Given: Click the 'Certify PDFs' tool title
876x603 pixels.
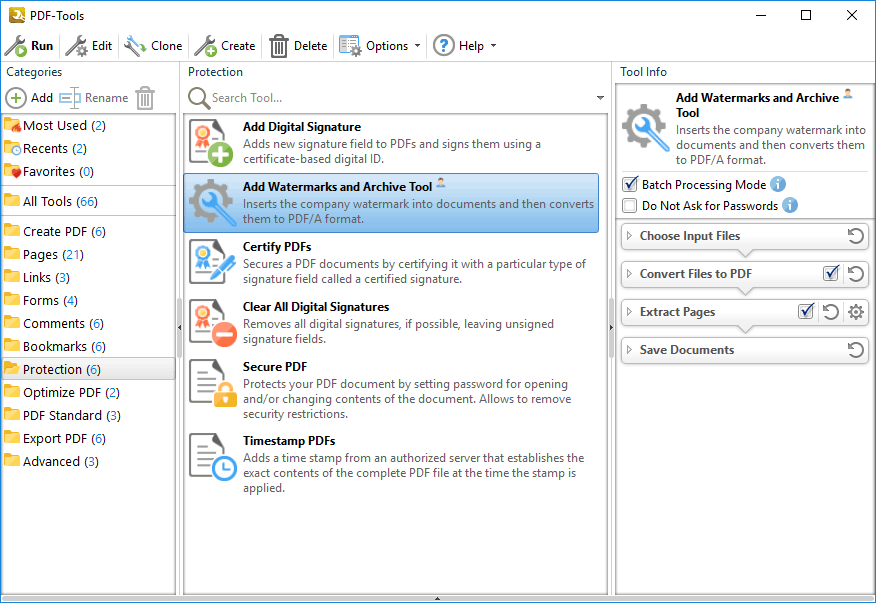Looking at the screenshot, I should (277, 246).
